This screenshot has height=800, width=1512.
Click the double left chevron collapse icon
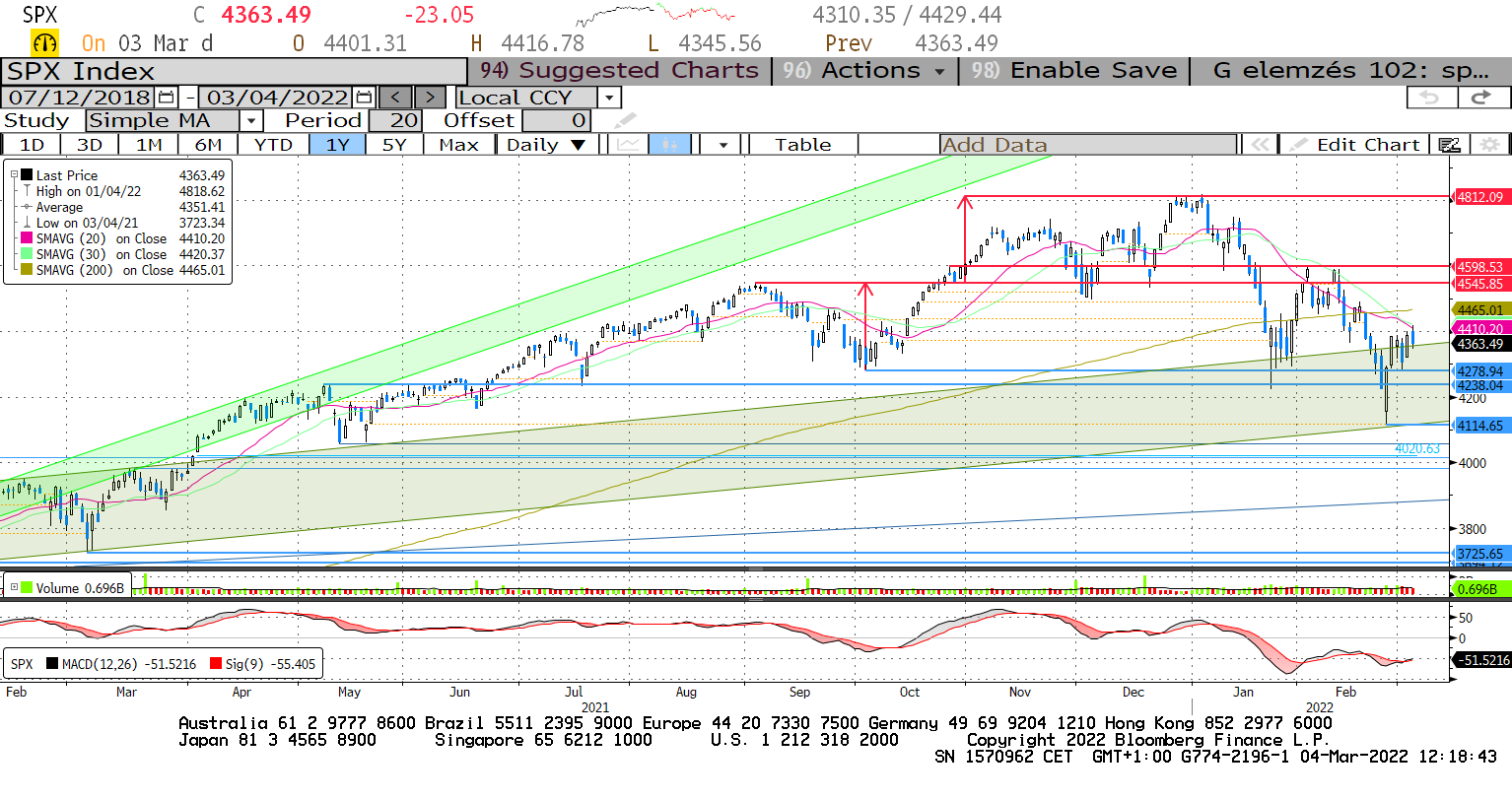(1260, 145)
